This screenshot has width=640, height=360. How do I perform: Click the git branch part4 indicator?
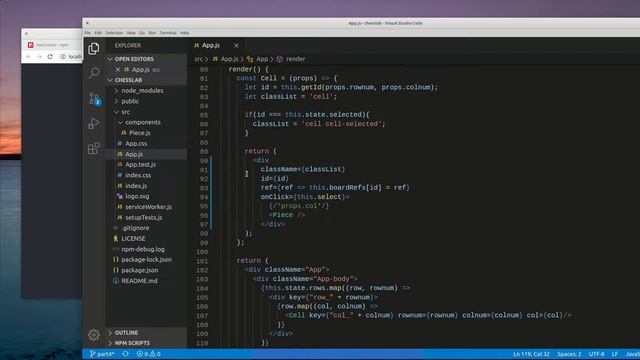tap(102, 354)
